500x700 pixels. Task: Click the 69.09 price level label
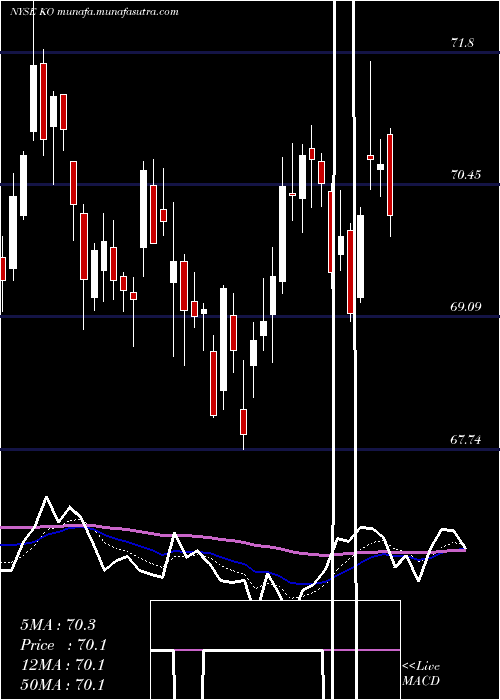(466, 307)
